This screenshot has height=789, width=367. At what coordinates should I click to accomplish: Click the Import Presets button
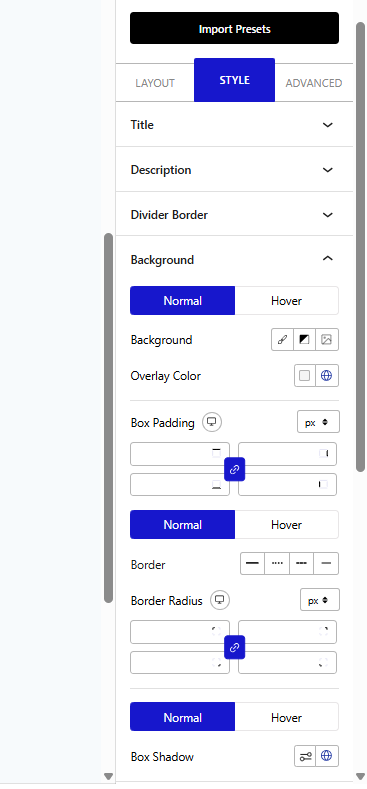[234, 28]
